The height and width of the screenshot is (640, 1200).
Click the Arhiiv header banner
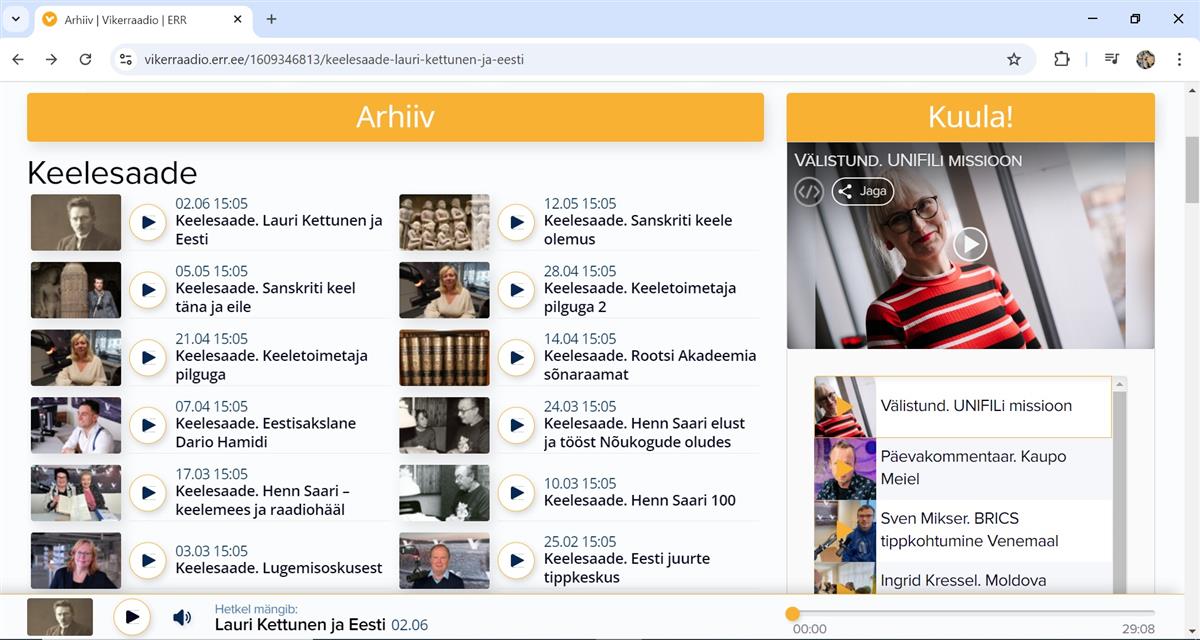pos(395,117)
